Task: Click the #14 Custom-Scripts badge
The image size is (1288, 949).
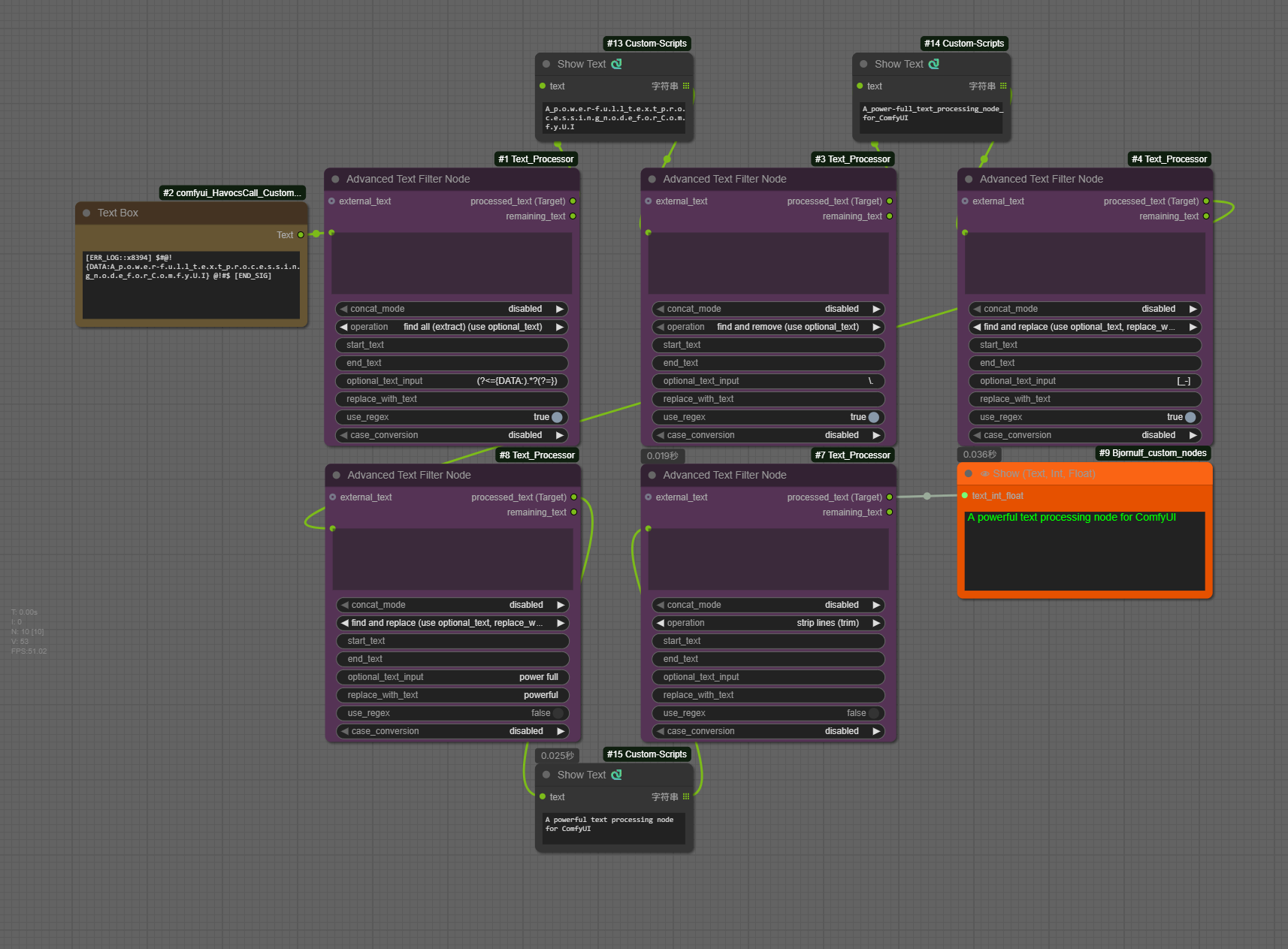Action: (x=964, y=44)
